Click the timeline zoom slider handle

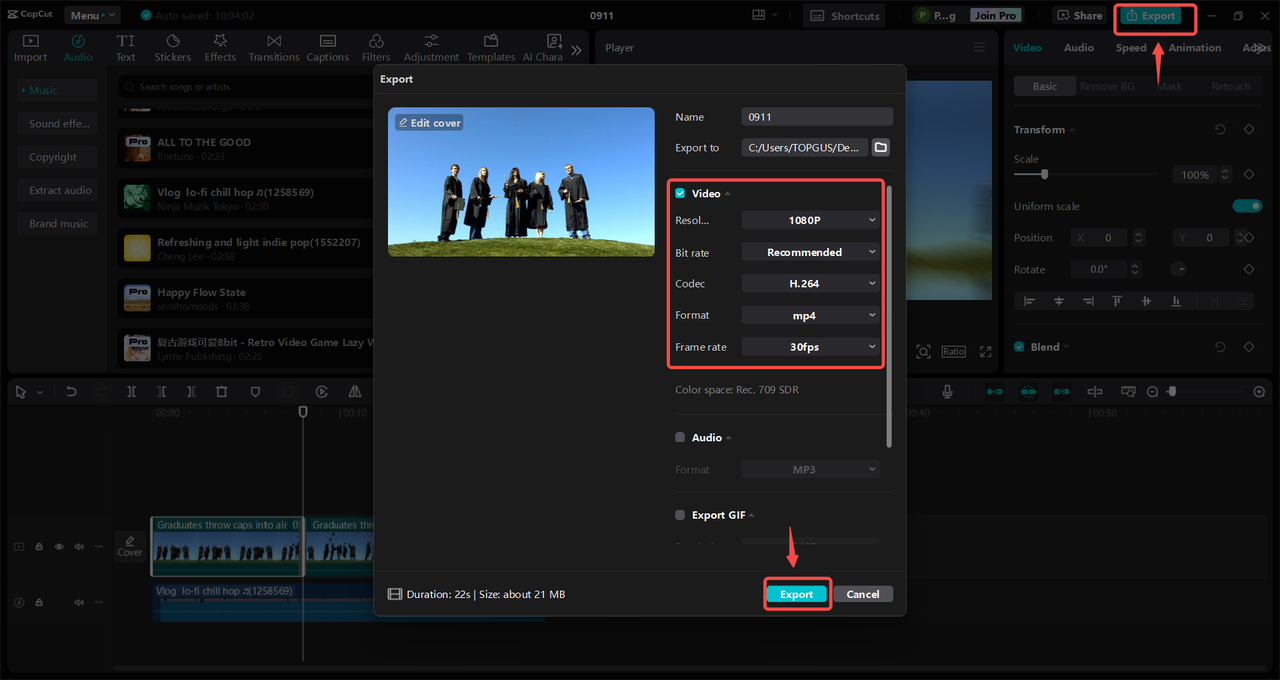(x=1172, y=391)
